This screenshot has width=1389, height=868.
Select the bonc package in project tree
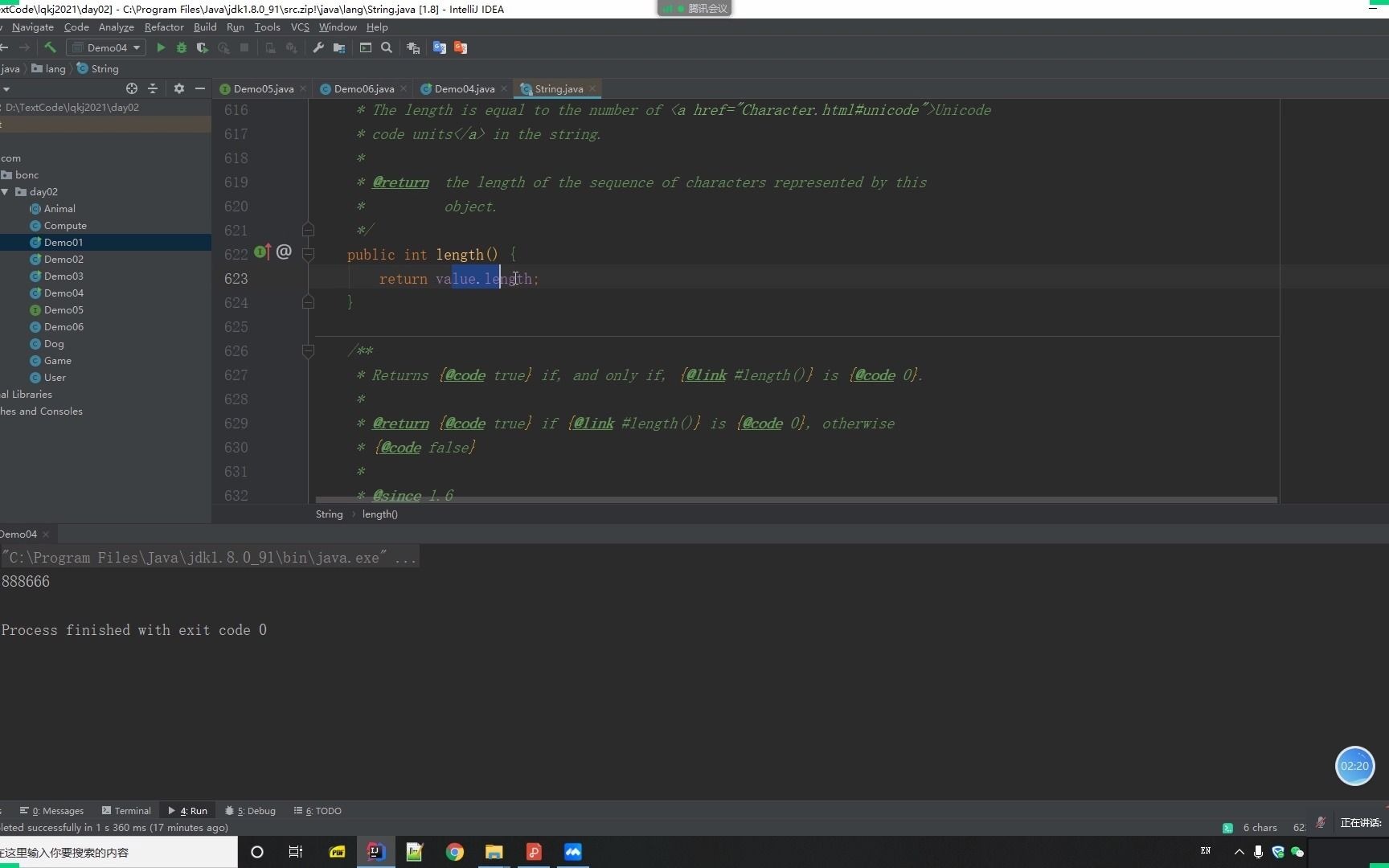pyautogui.click(x=27, y=175)
